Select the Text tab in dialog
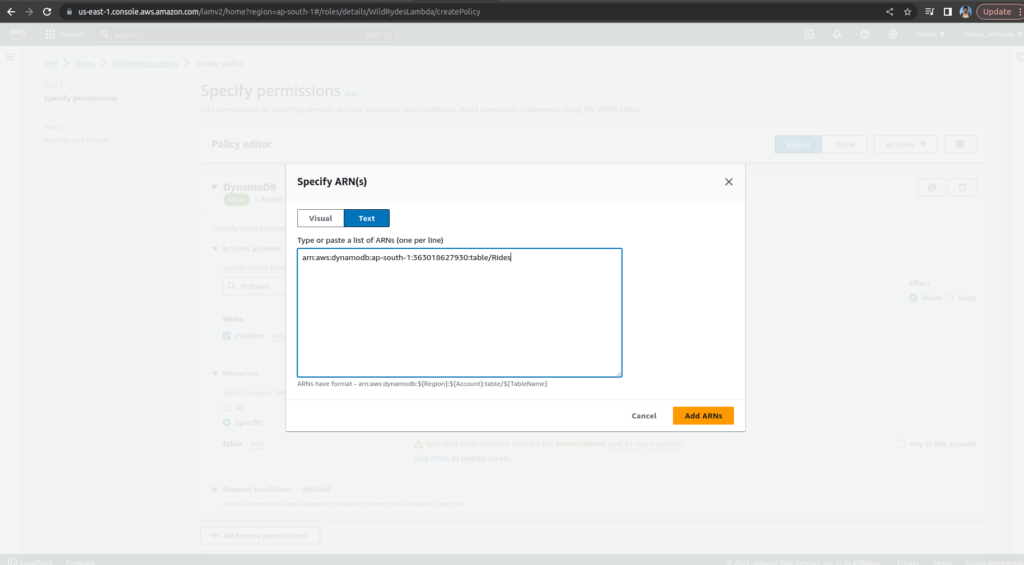The image size is (1024, 565). (366, 218)
